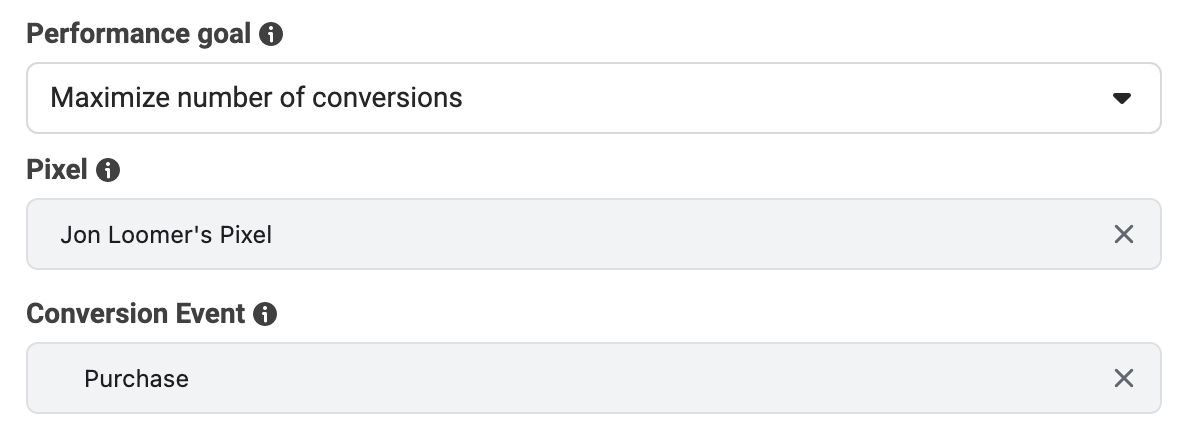This screenshot has height=434, width=1180.
Task: Click the Performance goal heading label
Action: click(138, 35)
